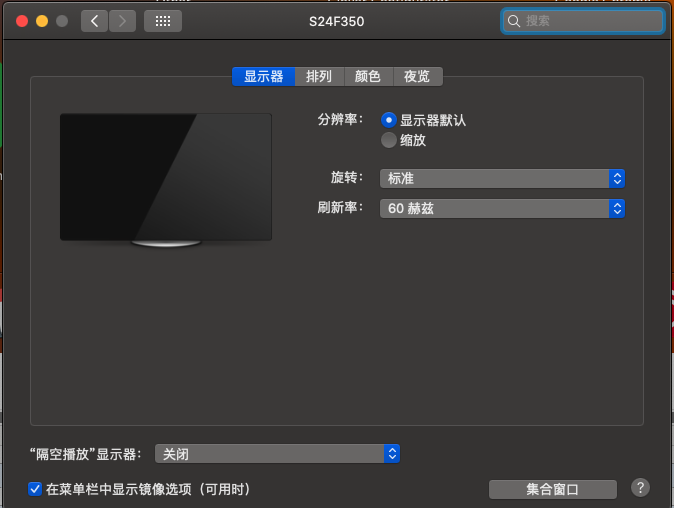The width and height of the screenshot is (674, 508).
Task: Open help with the question mark button
Action: tap(640, 488)
